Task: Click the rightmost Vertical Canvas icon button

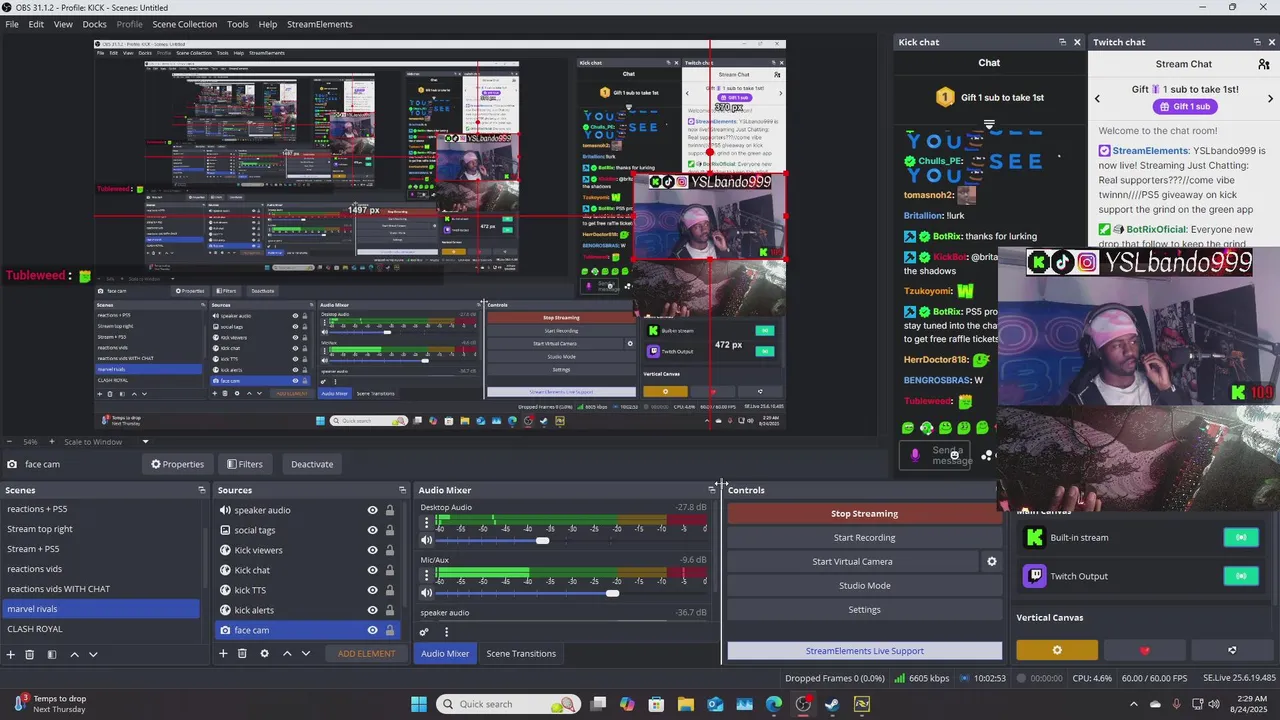Action: click(x=1232, y=650)
